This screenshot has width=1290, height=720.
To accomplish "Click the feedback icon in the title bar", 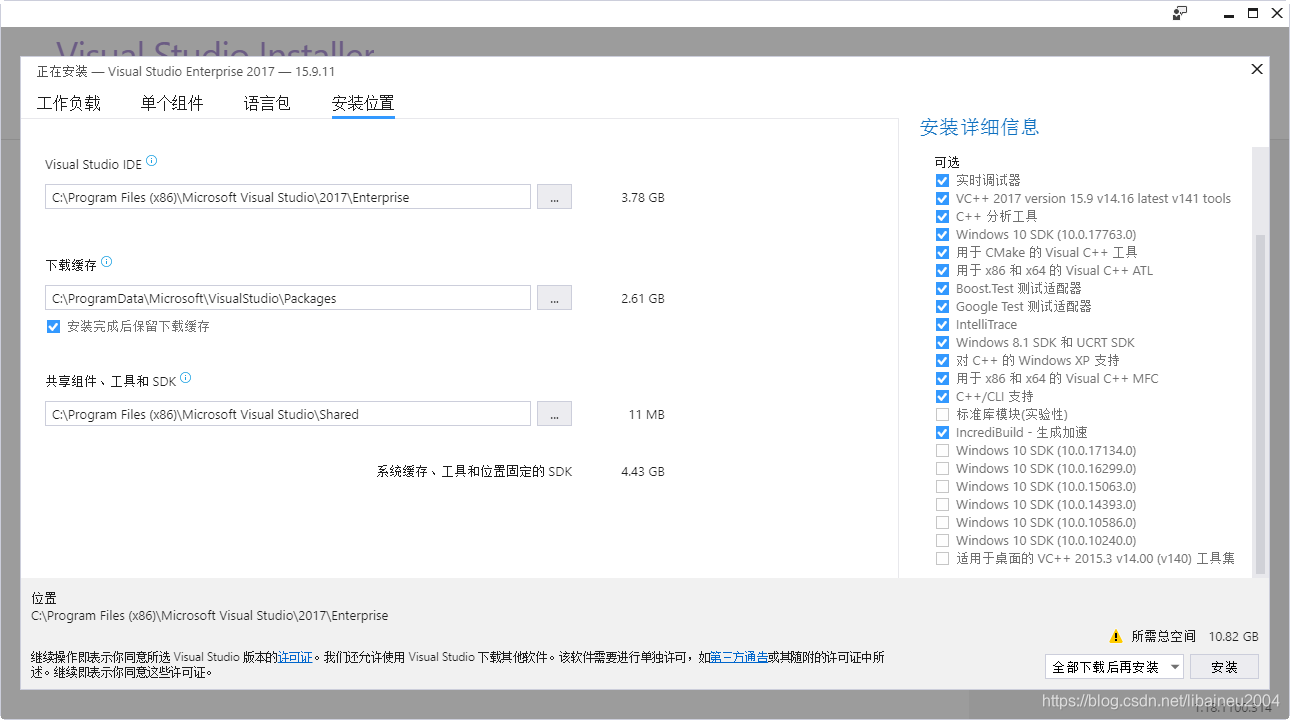I will click(x=1180, y=13).
